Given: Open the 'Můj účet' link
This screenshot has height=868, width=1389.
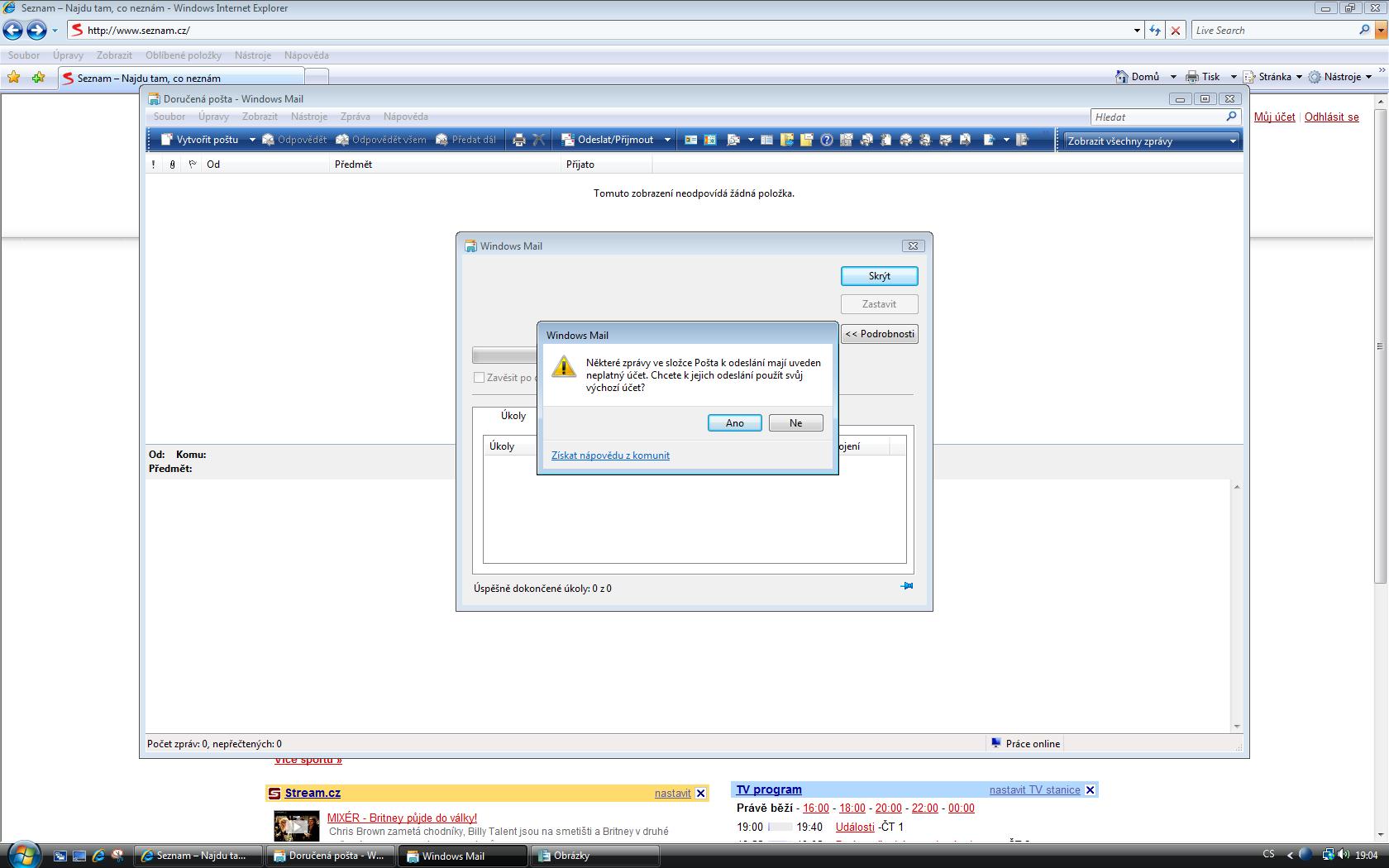Looking at the screenshot, I should coord(1274,117).
